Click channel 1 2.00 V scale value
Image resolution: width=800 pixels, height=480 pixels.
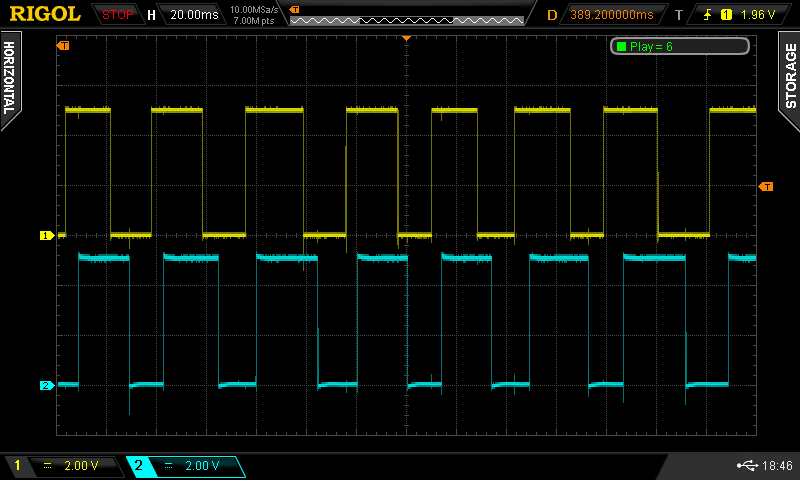click(81, 466)
